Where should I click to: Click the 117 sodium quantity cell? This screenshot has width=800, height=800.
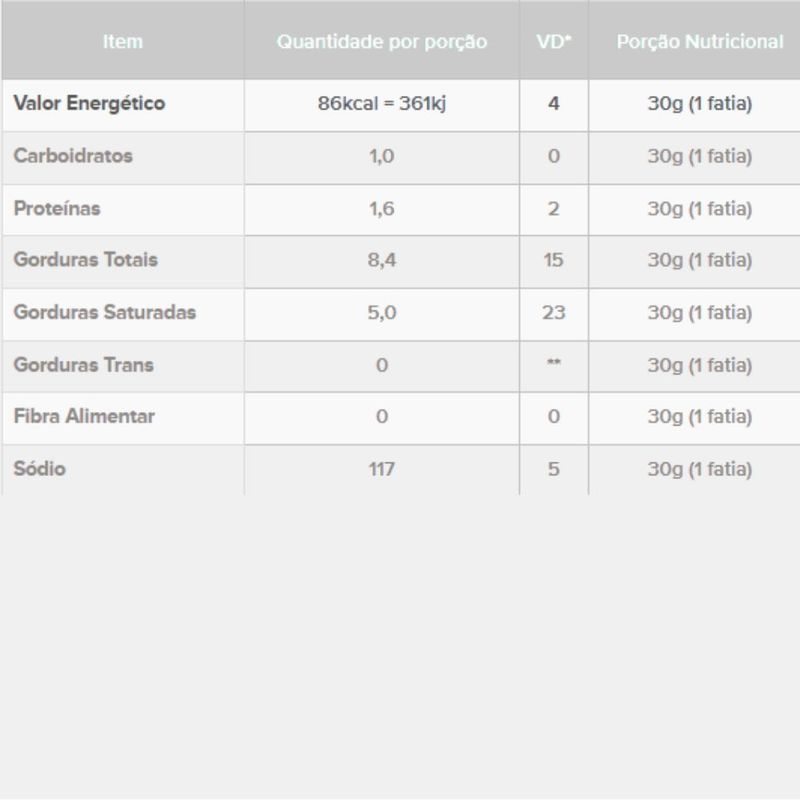pos(382,469)
